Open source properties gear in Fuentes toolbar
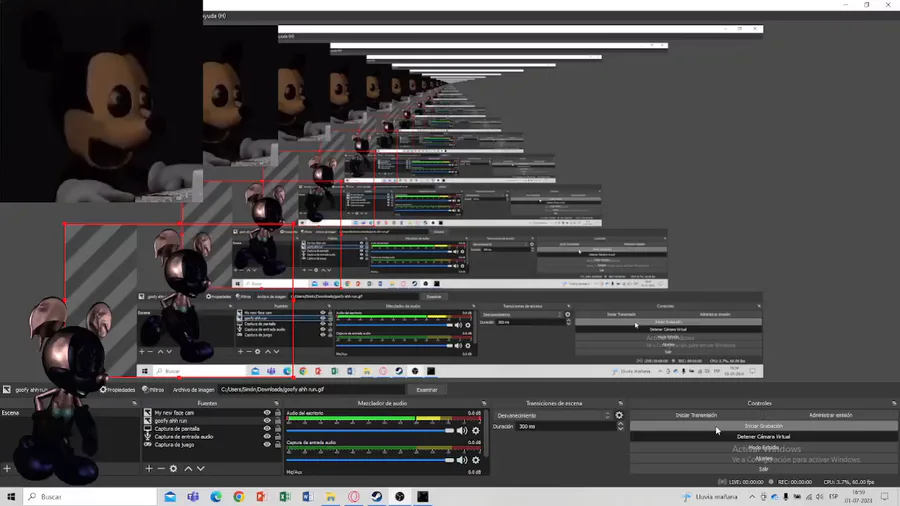Screen dimensions: 900x506 (x=173, y=469)
